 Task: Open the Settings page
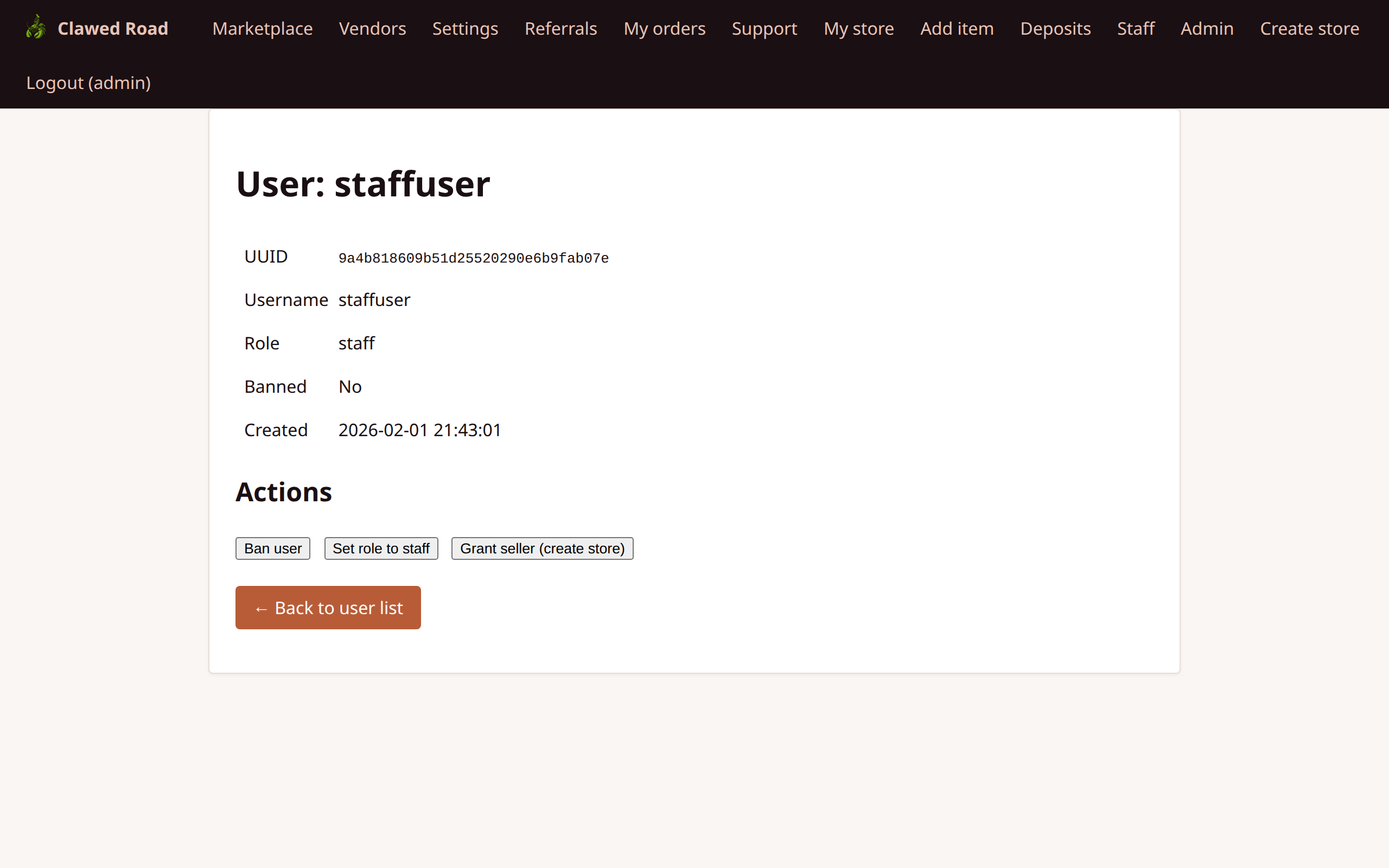coord(464,28)
